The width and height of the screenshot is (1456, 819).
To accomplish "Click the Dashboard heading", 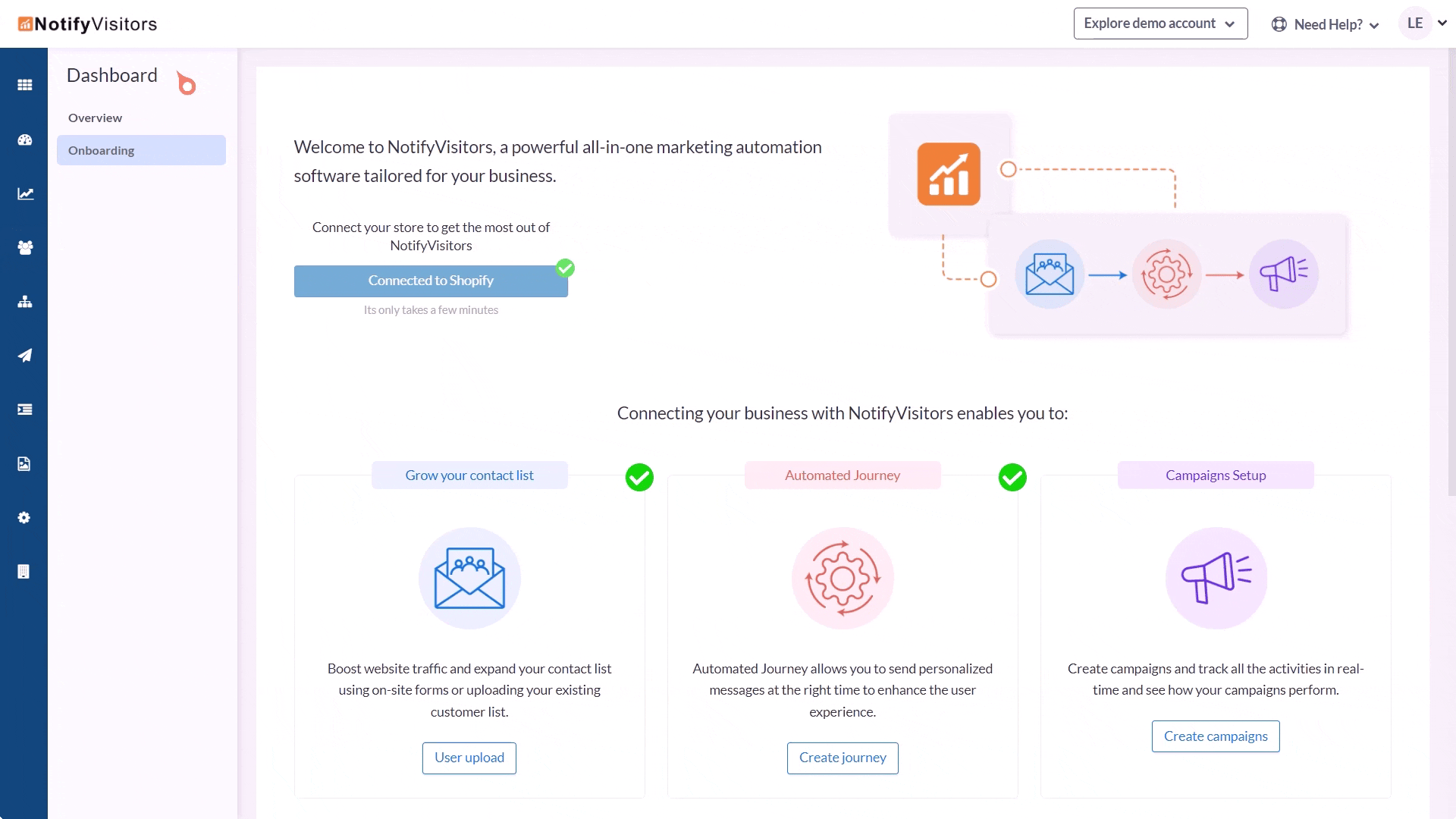I will [112, 75].
